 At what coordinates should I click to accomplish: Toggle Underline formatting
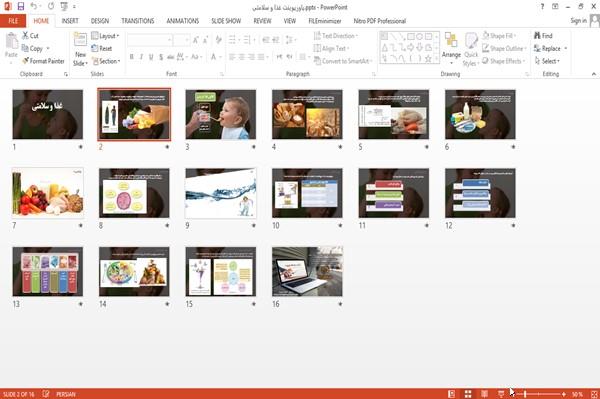151,57
